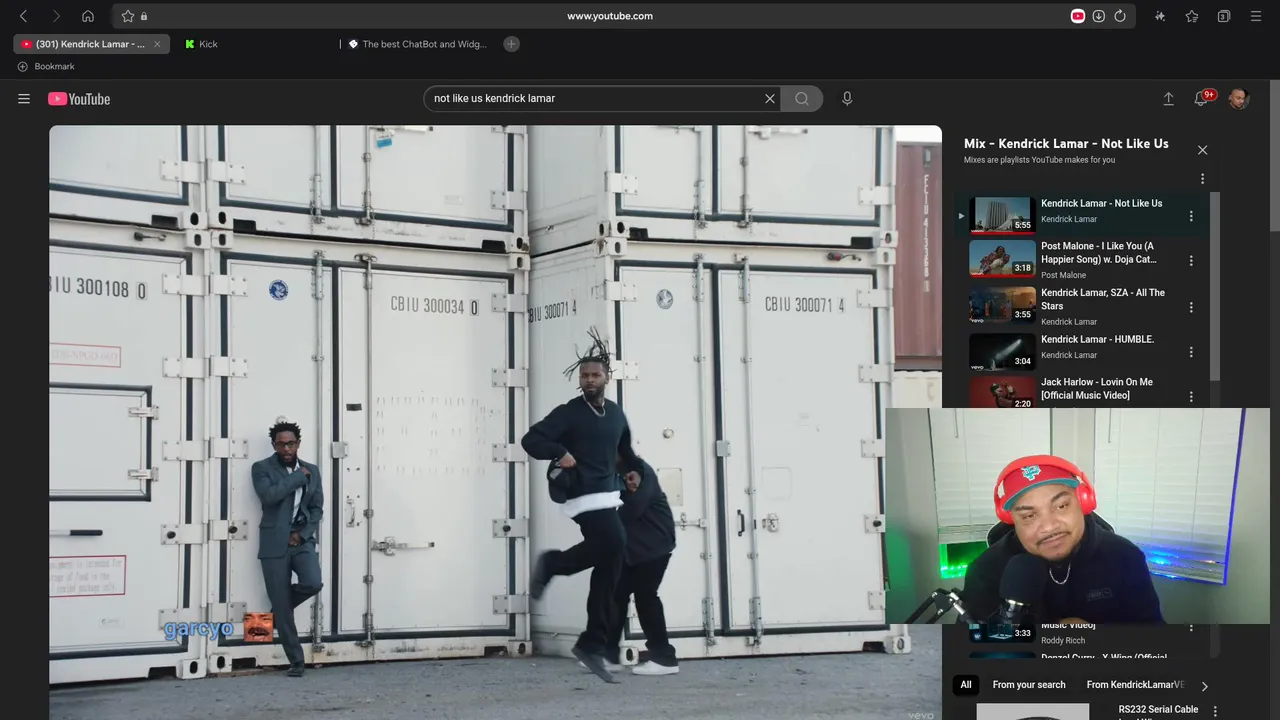Click the browser forward arrow
Screen dimensions: 1280x720
click(56, 16)
